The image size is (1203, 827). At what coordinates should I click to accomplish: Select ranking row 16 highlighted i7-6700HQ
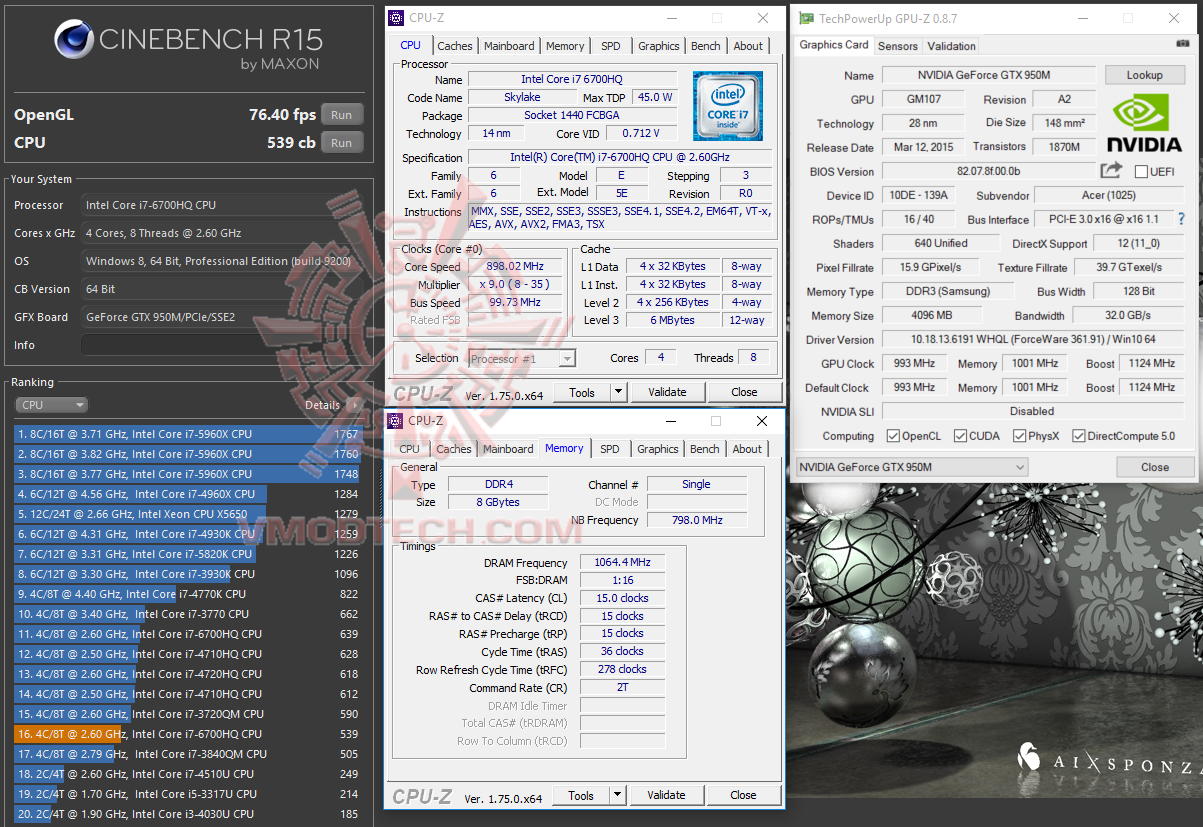click(187, 734)
